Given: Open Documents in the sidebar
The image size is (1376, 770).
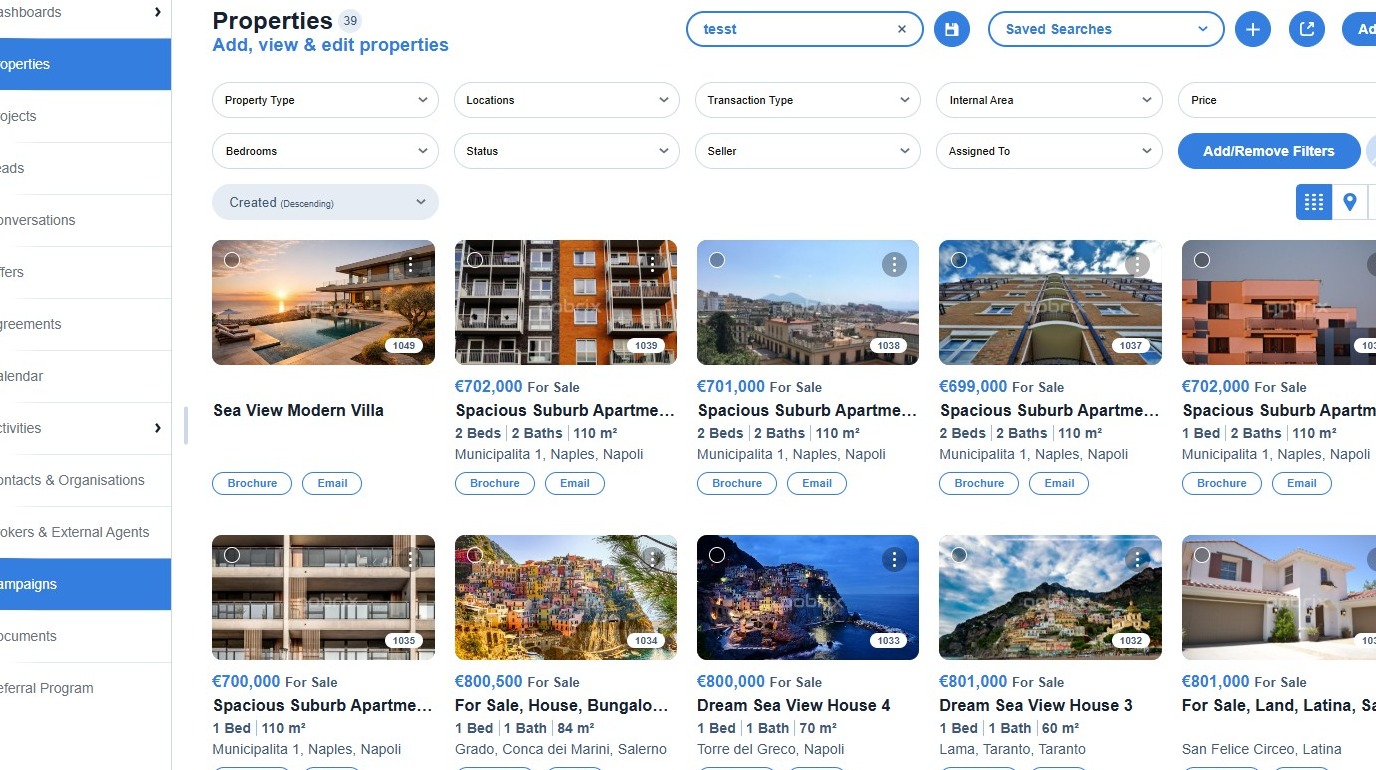Looking at the screenshot, I should click(85, 636).
